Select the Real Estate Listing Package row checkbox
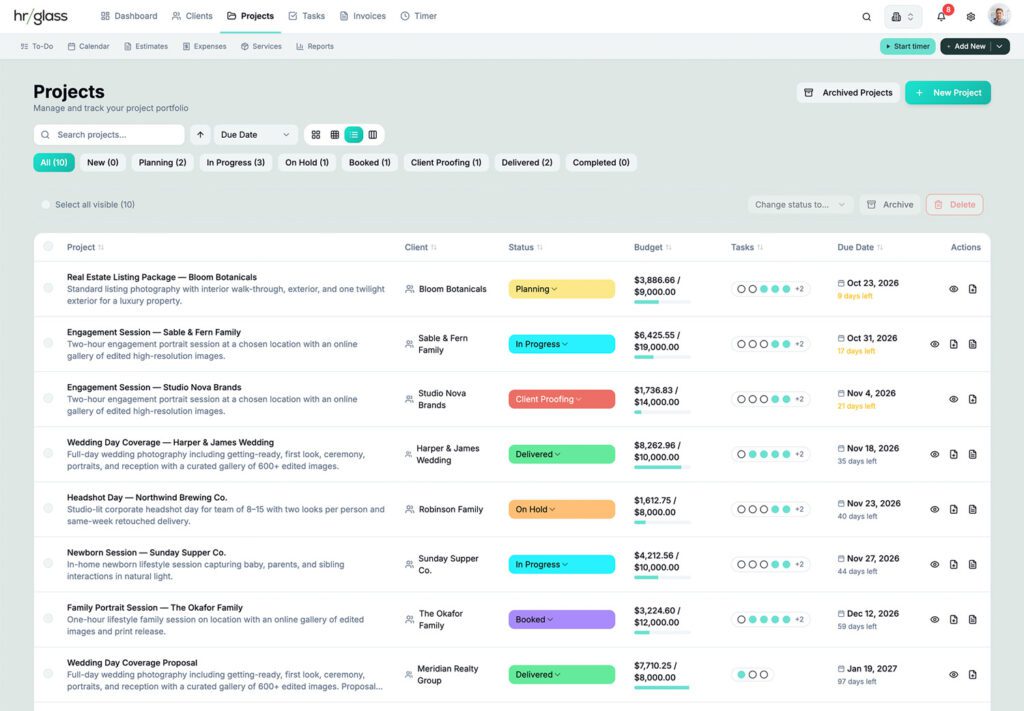Screen dimensions: 1024x711 point(48,288)
